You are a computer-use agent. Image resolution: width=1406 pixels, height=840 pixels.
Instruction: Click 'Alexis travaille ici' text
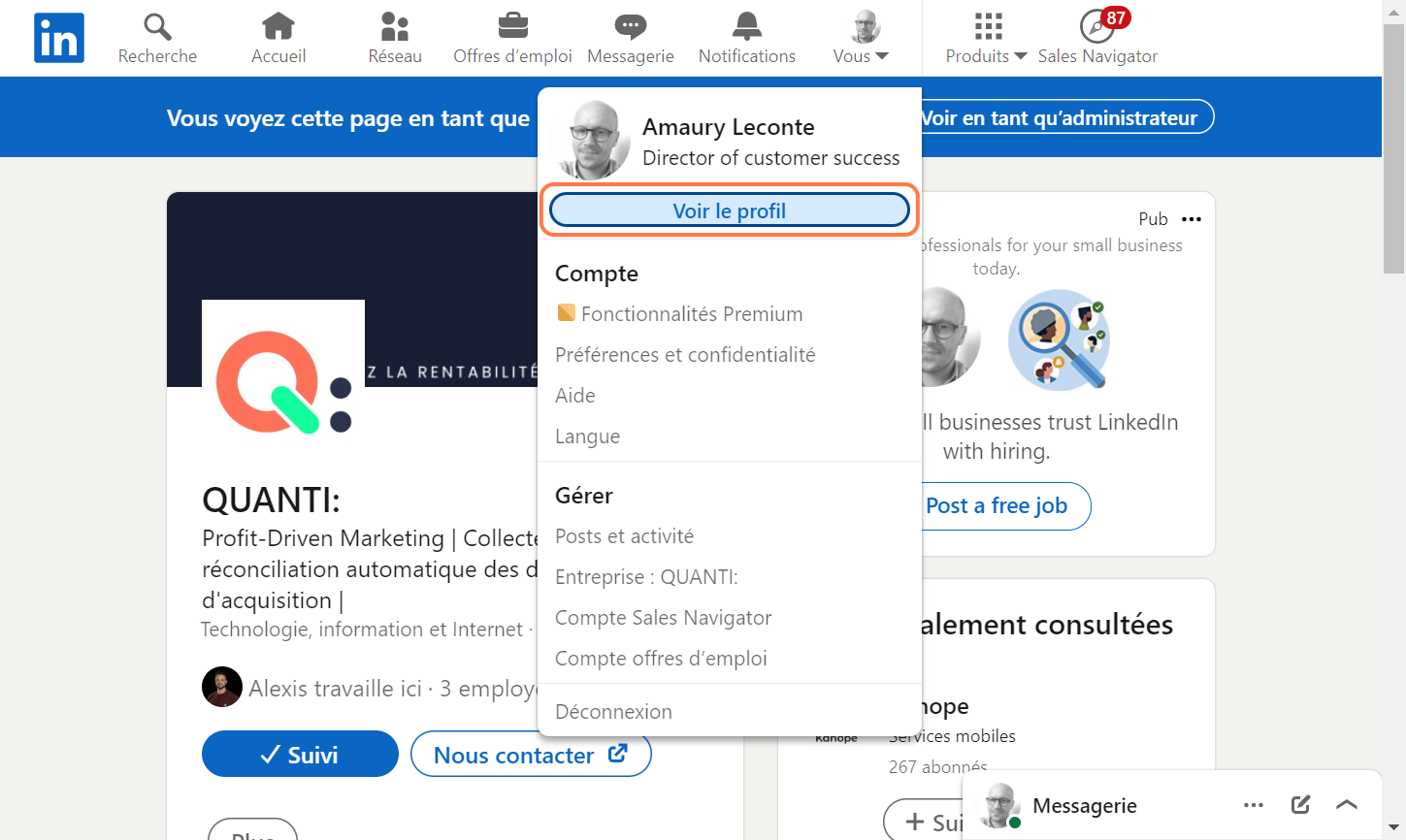(x=335, y=689)
